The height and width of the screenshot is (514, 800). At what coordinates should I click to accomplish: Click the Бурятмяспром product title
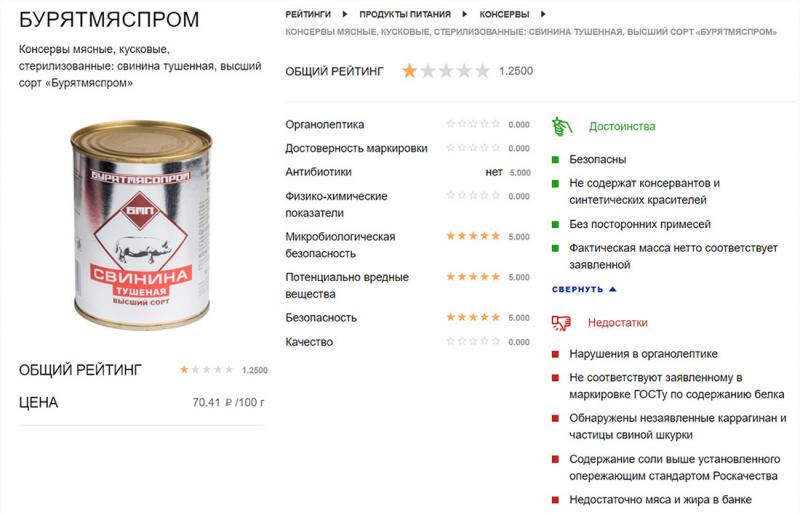(x=109, y=19)
